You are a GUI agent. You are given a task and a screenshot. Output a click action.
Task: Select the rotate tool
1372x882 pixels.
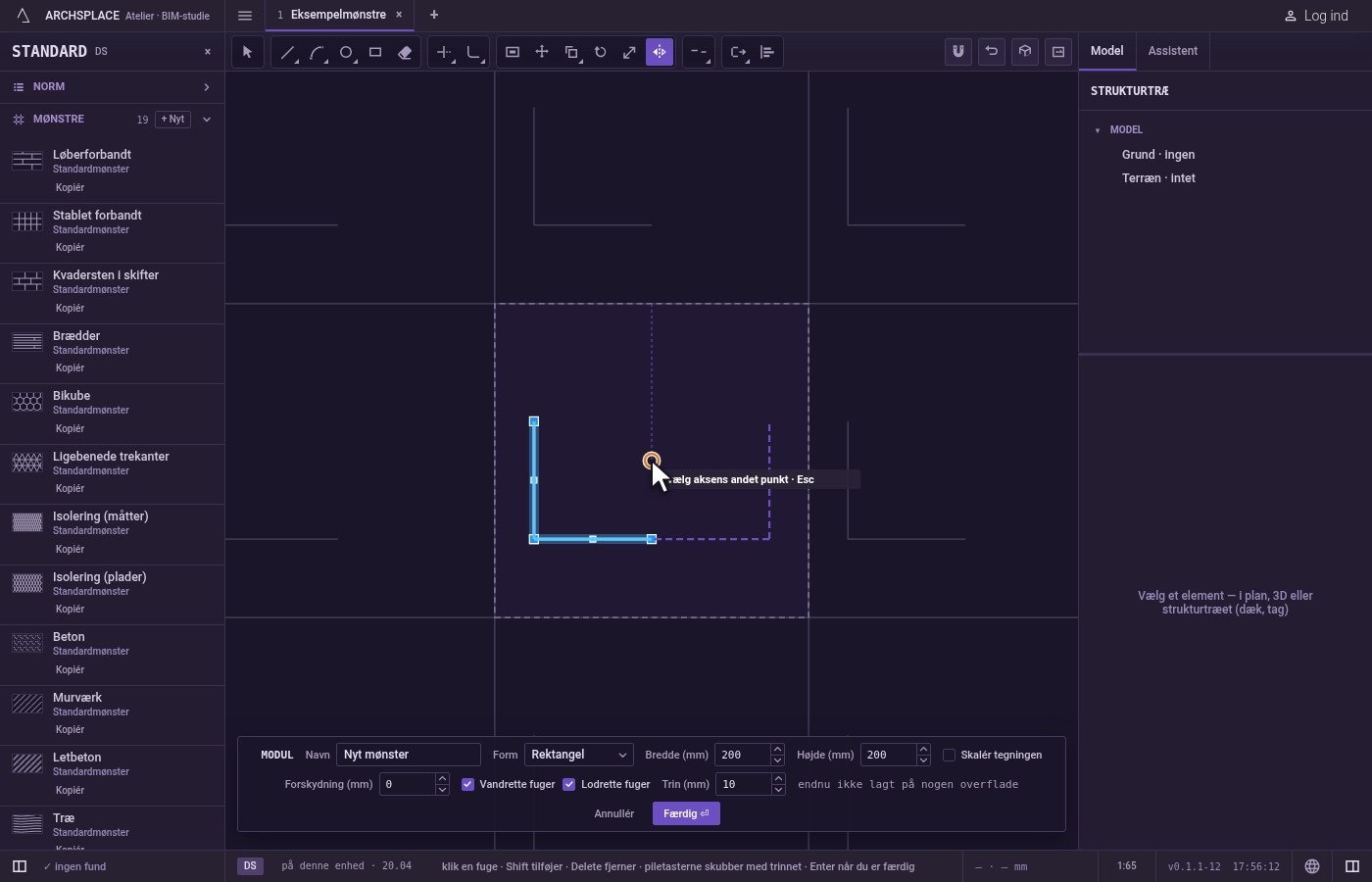(601, 52)
